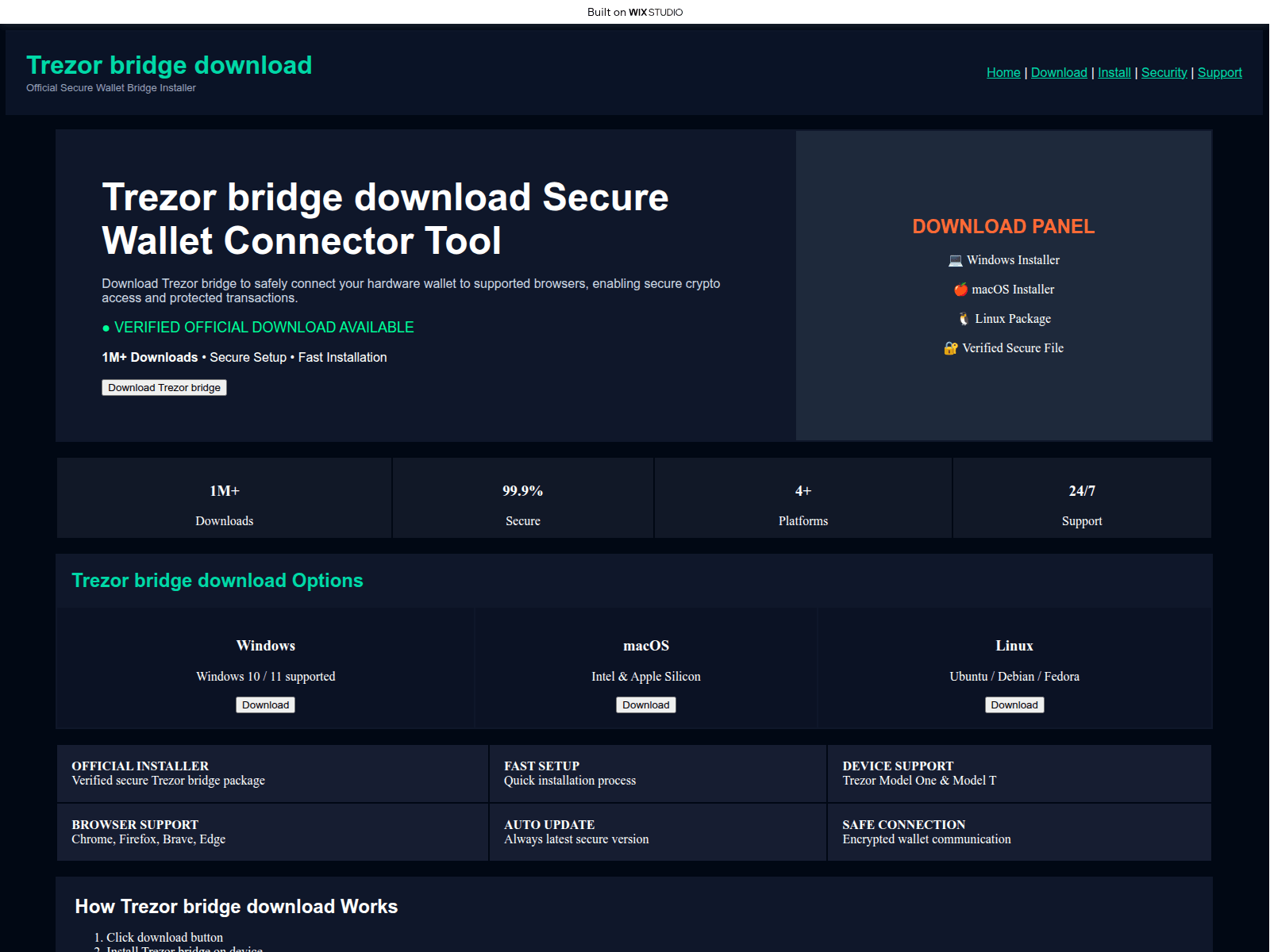Click Download under the Linux card
Screen dimensions: 1270x952
click(1014, 704)
